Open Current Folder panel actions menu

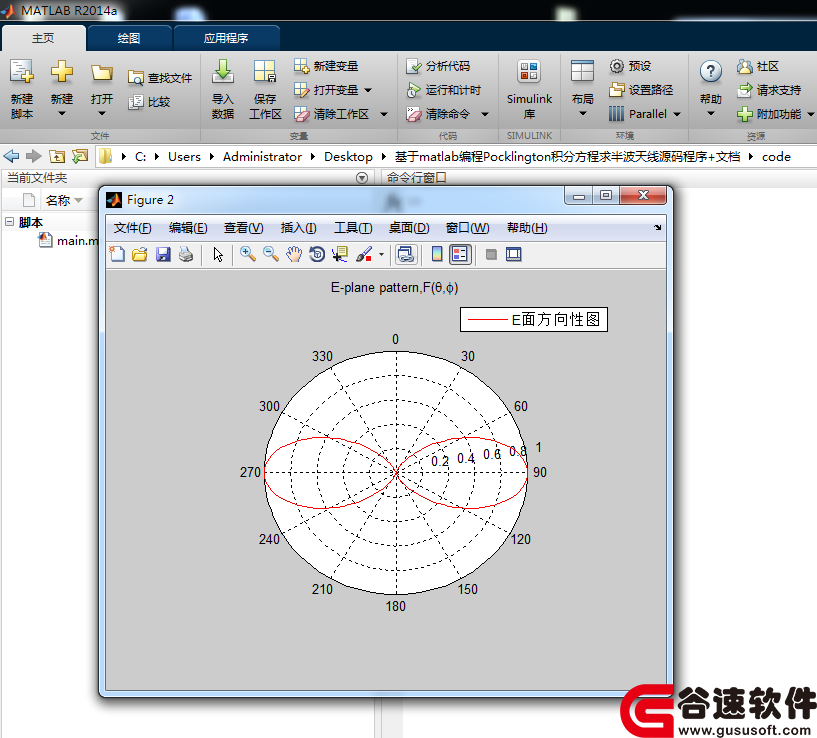tap(362, 178)
